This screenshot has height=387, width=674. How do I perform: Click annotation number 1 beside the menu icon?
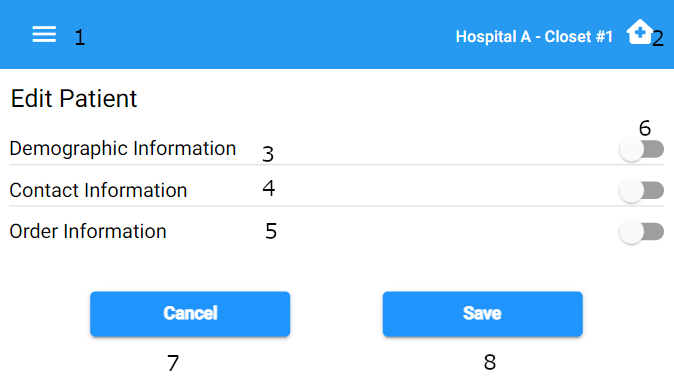80,38
